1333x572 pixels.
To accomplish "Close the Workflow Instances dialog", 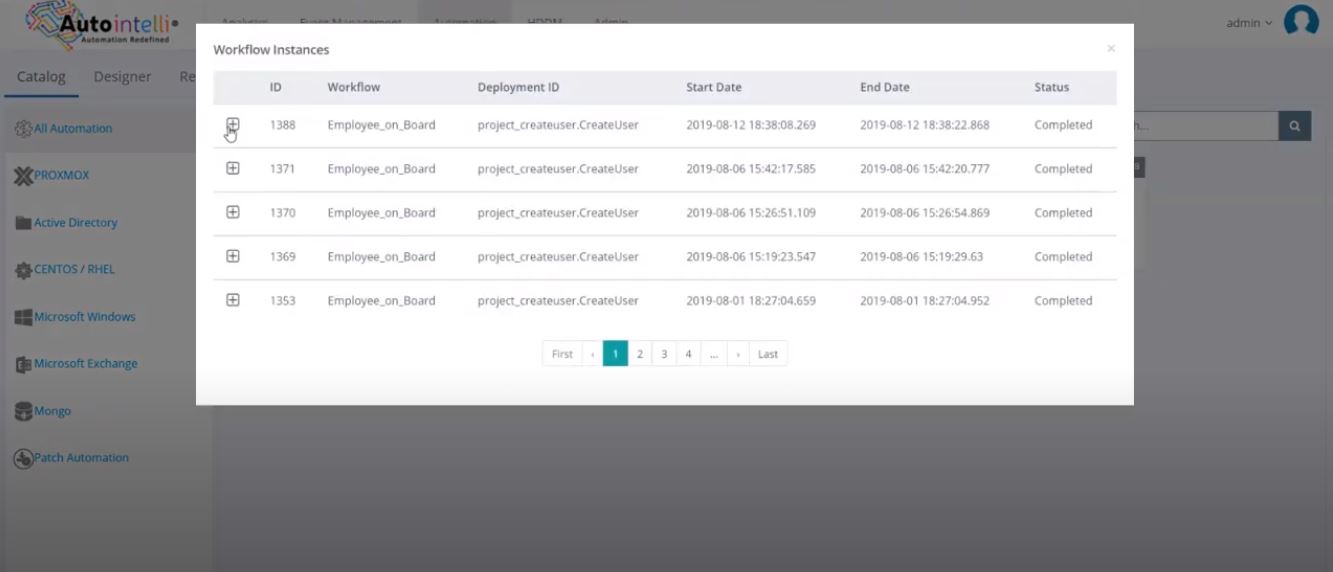I will pos(1110,49).
